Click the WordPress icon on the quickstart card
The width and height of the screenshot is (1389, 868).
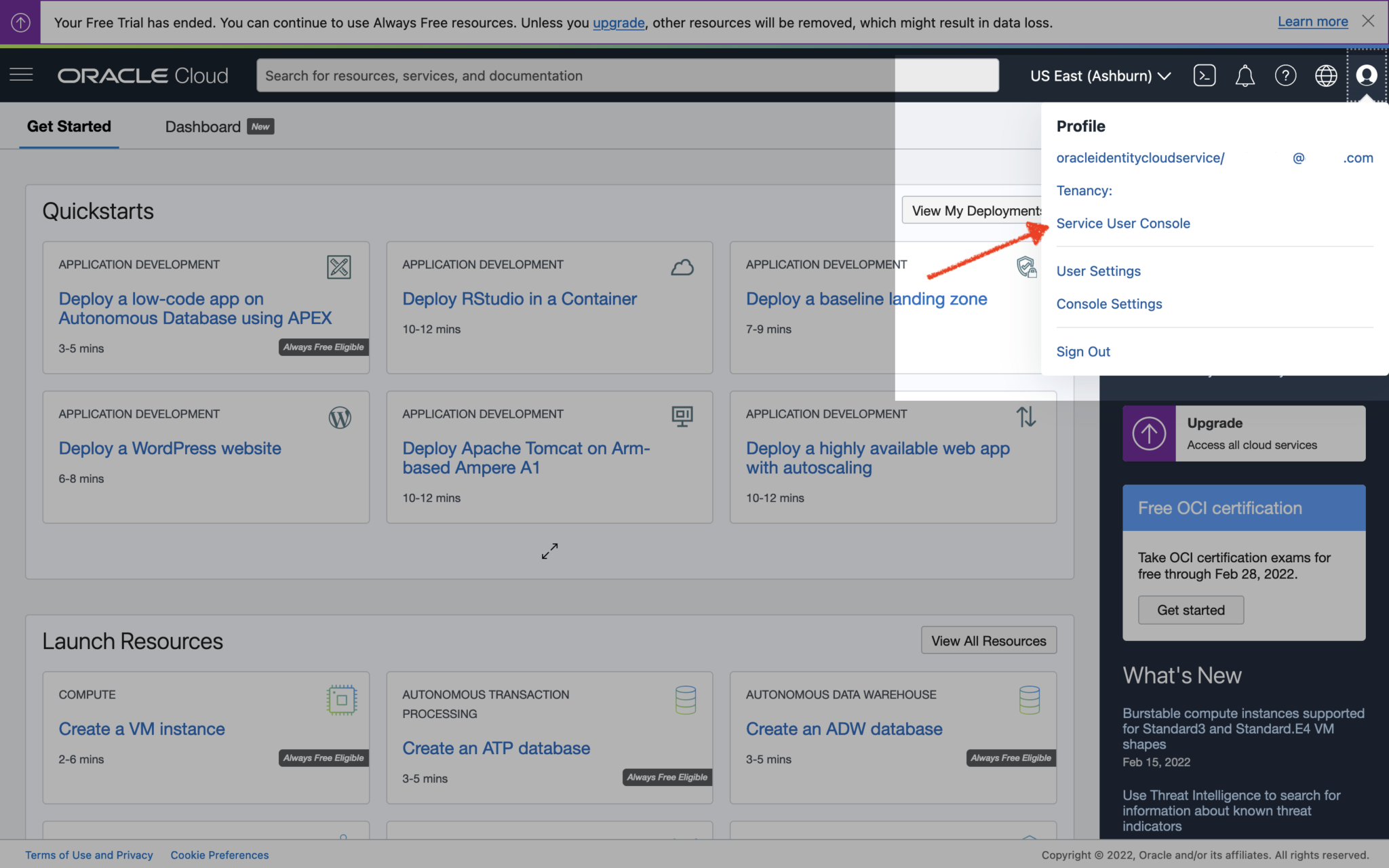click(x=340, y=418)
